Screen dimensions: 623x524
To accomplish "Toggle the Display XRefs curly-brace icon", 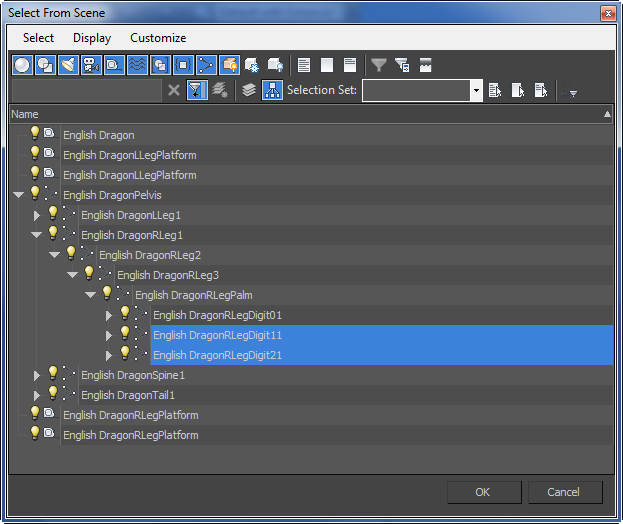I will (183, 65).
